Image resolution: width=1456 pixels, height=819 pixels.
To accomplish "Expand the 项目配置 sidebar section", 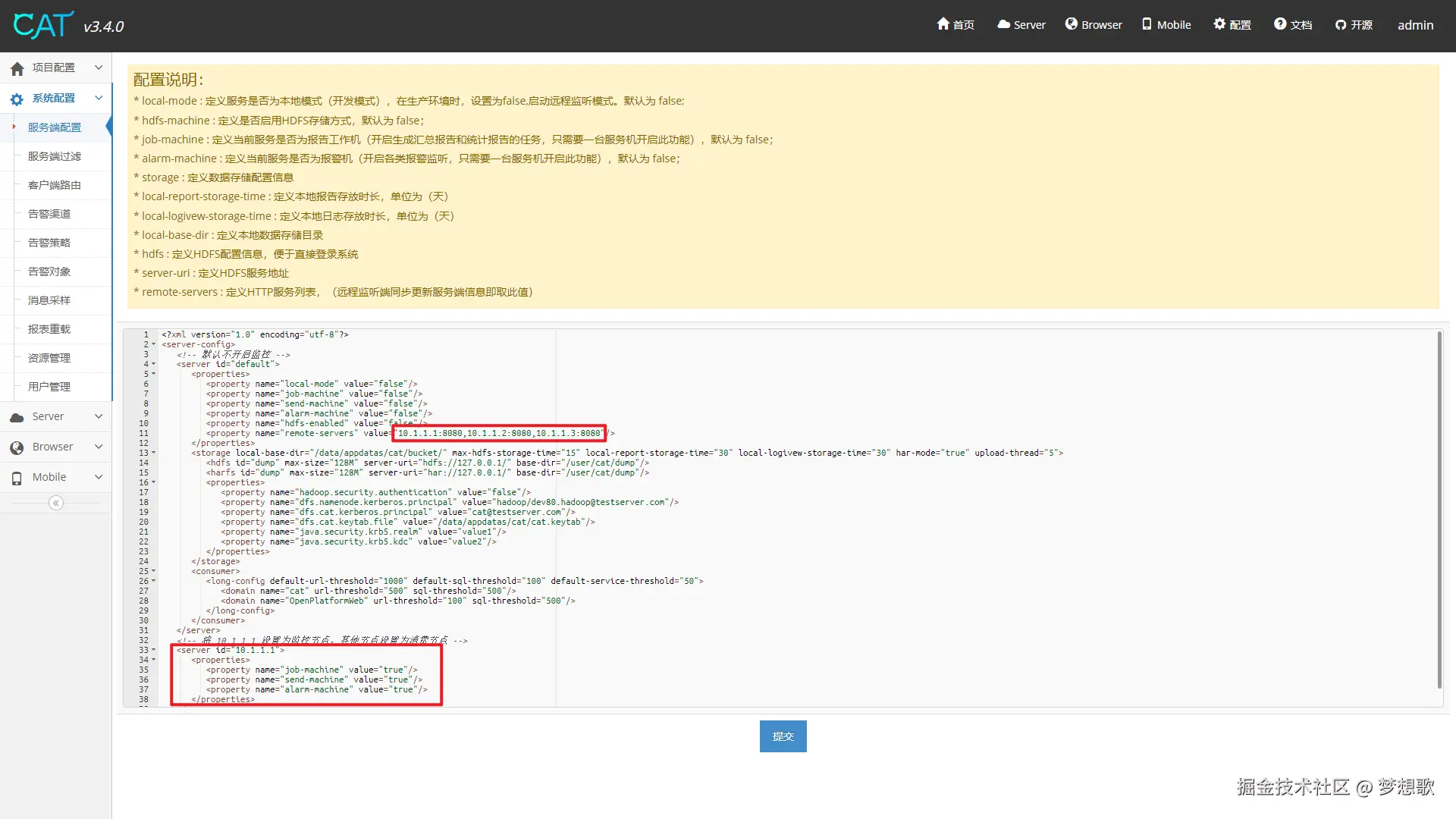I will coord(56,67).
